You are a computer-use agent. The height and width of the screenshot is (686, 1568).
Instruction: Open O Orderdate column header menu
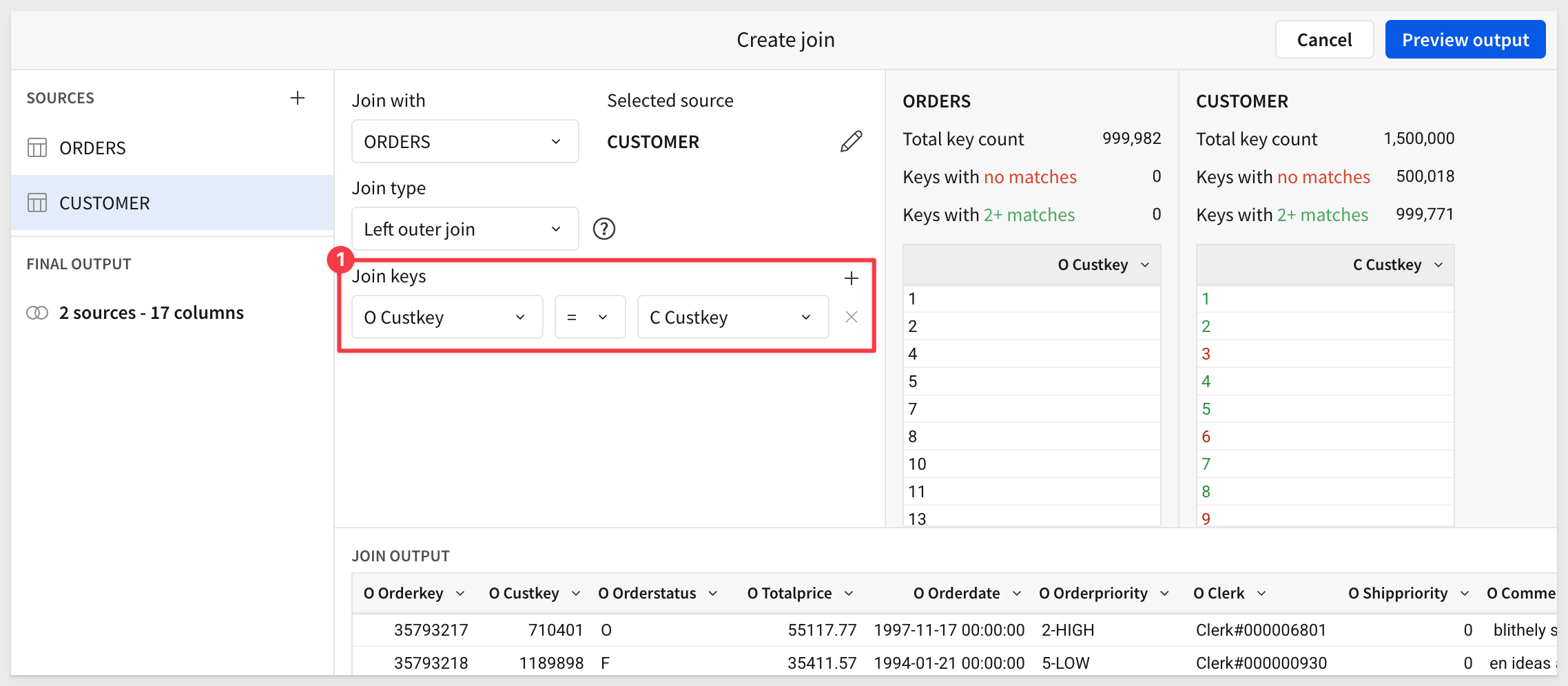(1017, 594)
